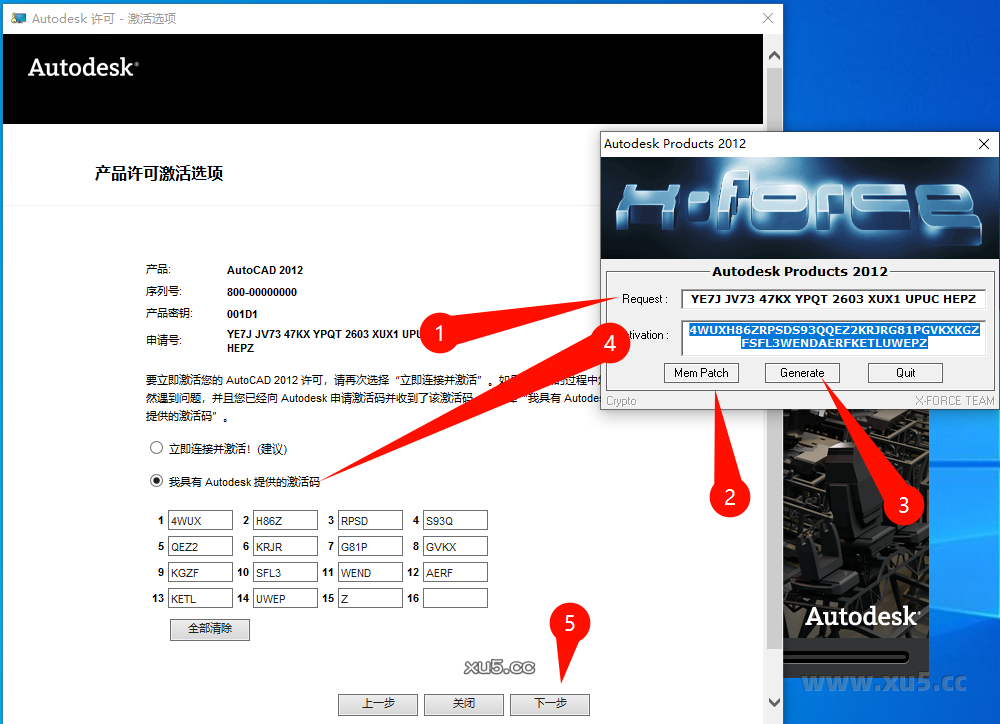Click the 关闭 button
Screen dimensions: 1000x724
463,704
